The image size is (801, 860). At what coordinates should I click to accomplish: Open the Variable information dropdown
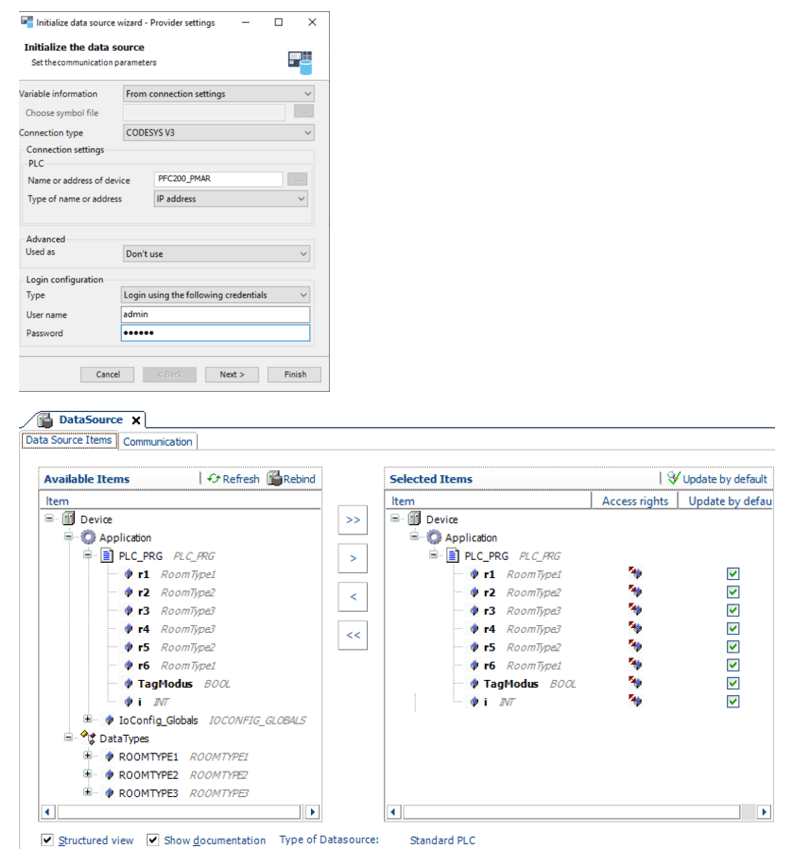point(217,94)
